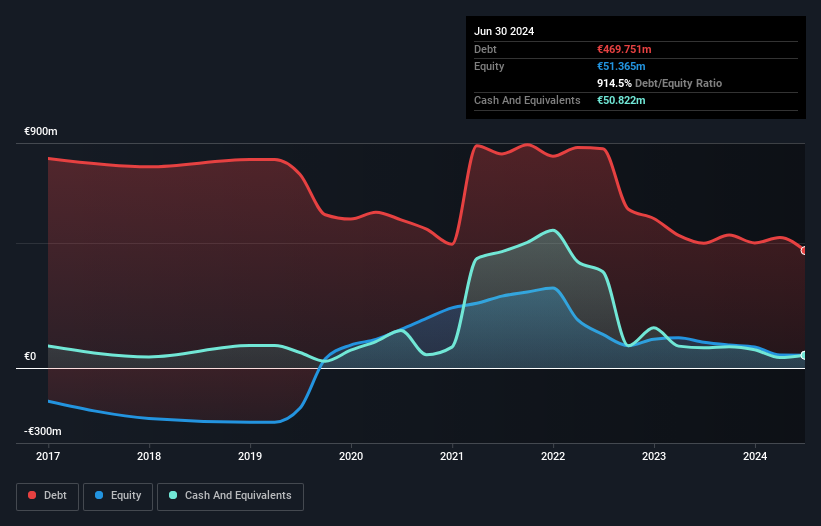Click the red Debt legend dot
The height and width of the screenshot is (526, 821).
[32, 495]
